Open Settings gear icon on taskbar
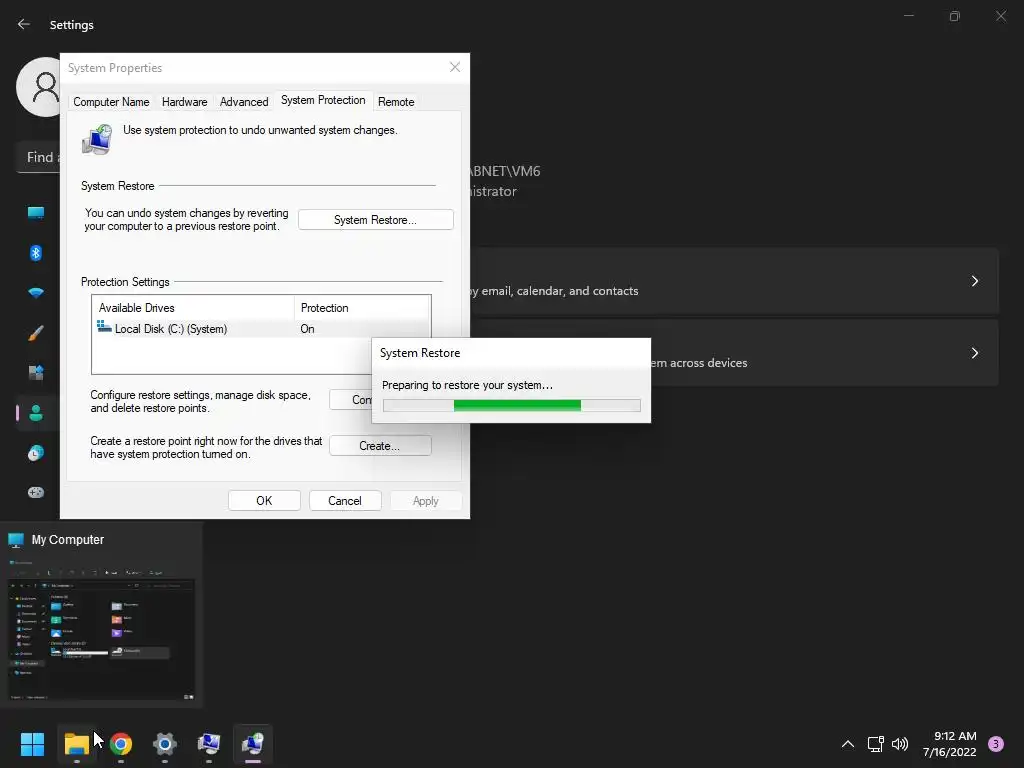1024x768 pixels. tap(165, 744)
